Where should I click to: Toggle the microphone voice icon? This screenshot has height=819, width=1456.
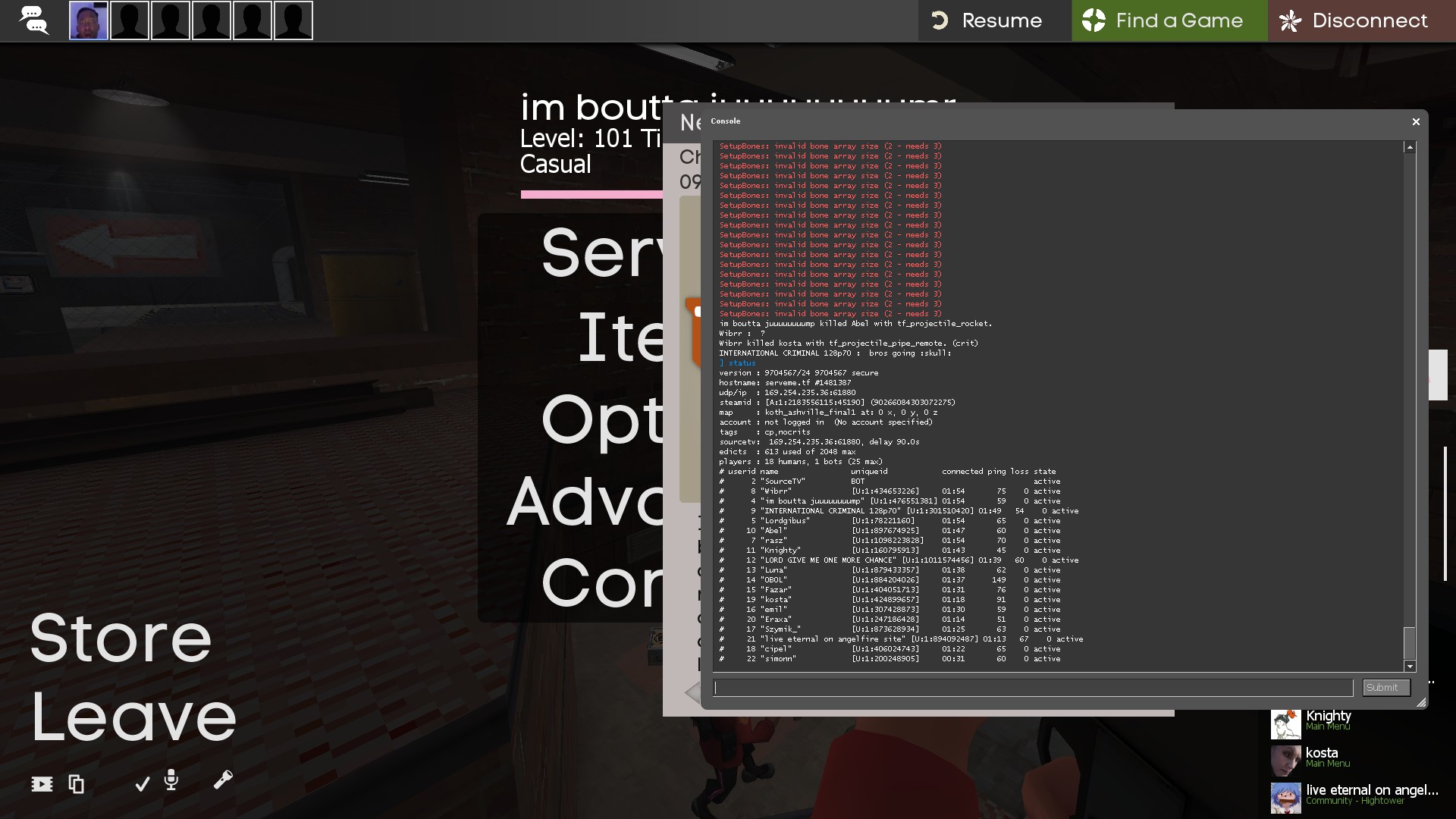(171, 780)
